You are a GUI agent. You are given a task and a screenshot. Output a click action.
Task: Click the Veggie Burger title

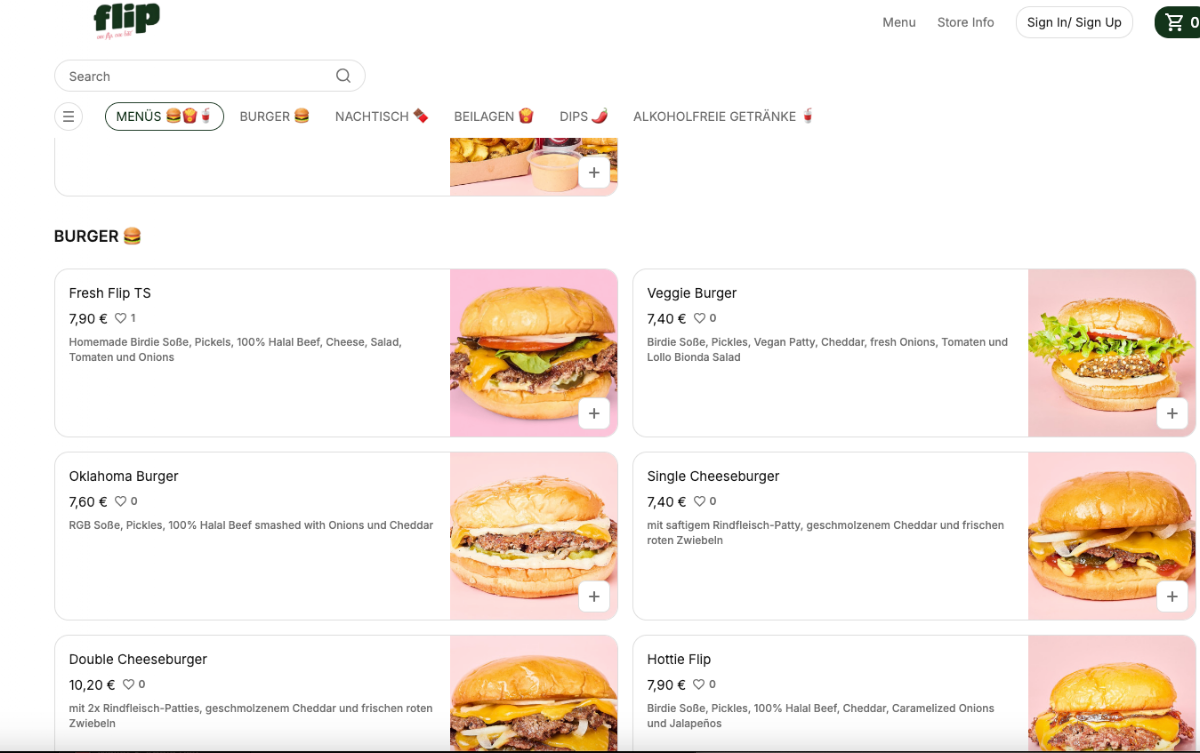coord(692,293)
